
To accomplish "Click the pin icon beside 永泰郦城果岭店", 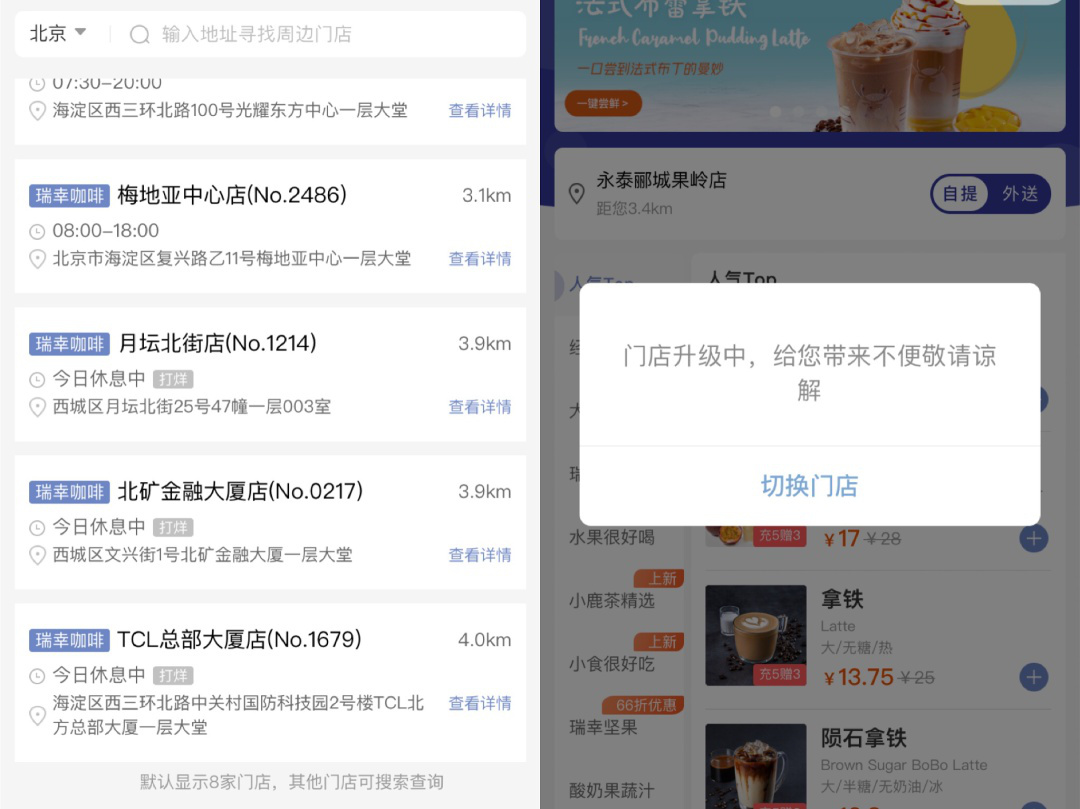I will (x=577, y=193).
